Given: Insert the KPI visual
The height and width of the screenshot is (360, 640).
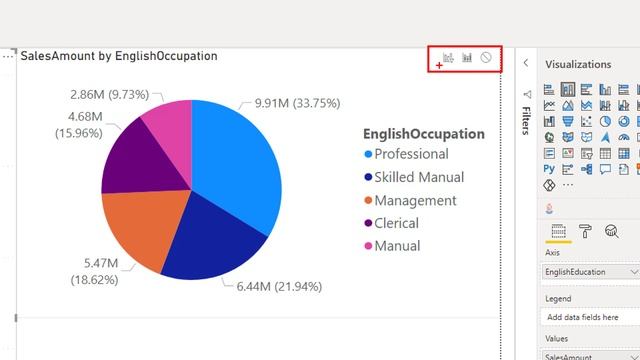Looking at the screenshot, I should [568, 153].
